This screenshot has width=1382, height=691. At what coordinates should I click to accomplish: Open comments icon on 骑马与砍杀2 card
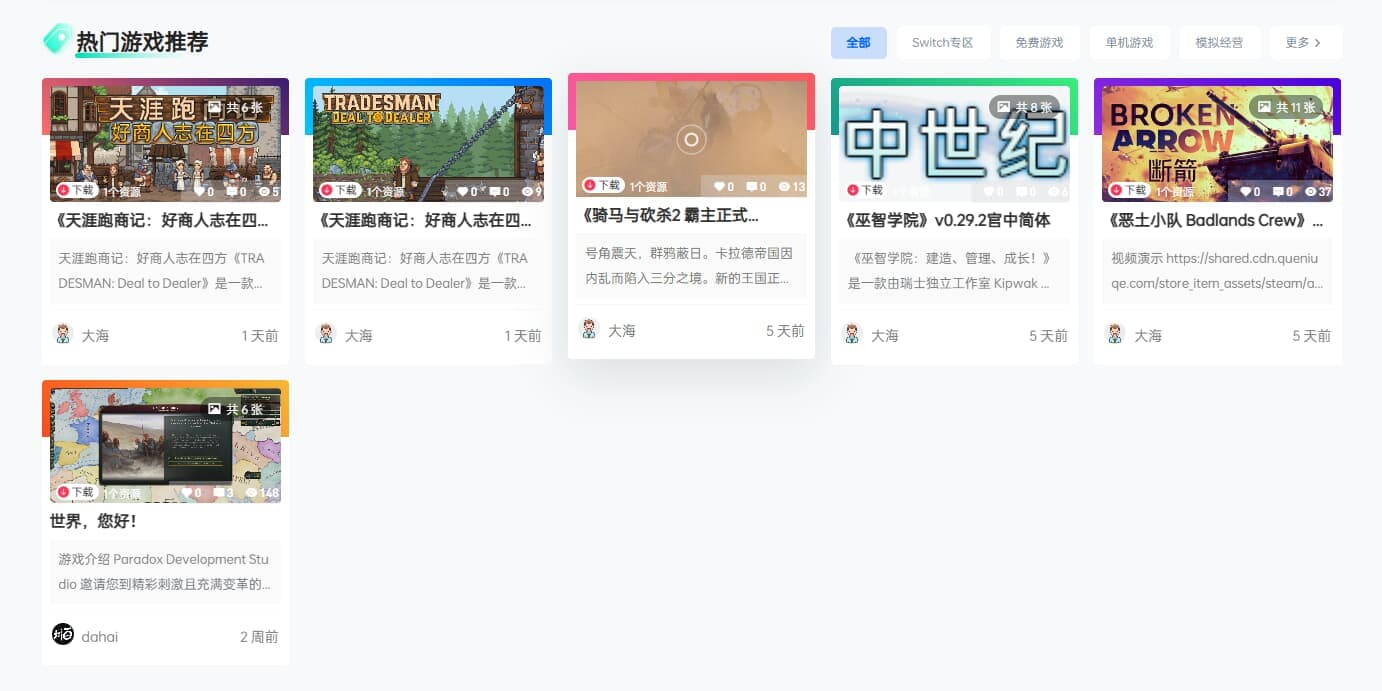(751, 186)
